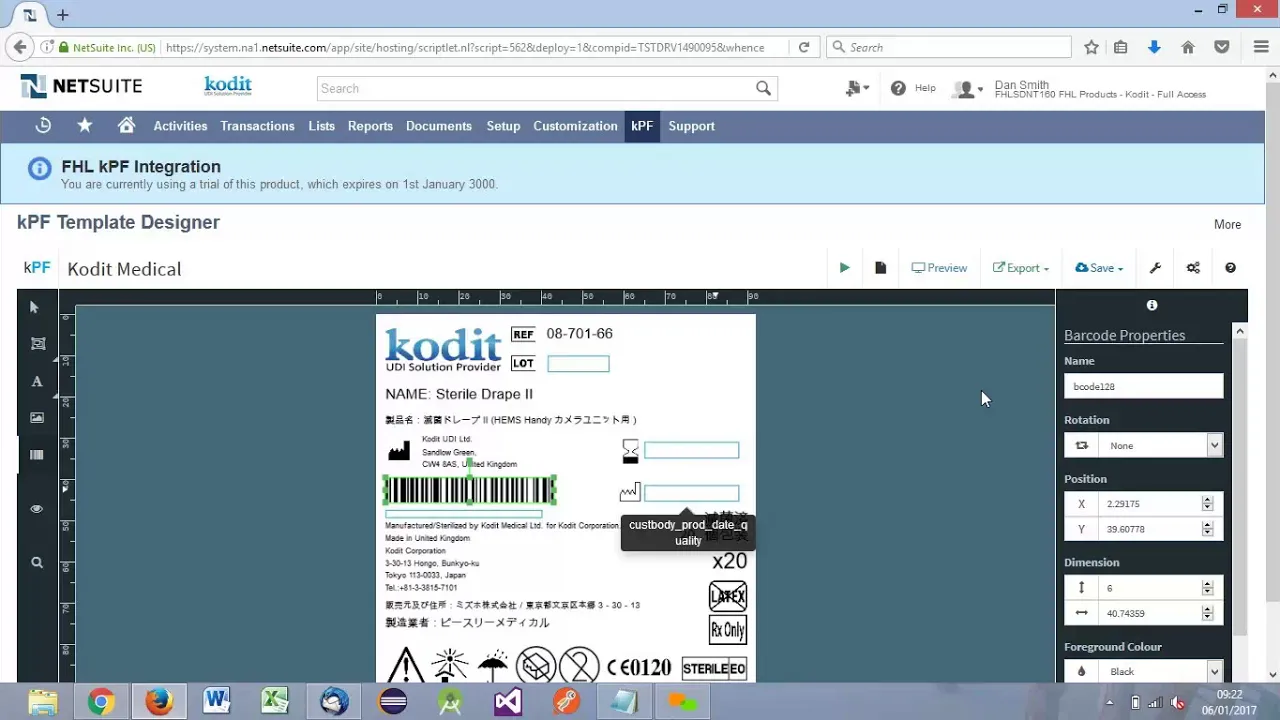The image size is (1280, 720).
Task: Go to NetSuite Home icon
Action: click(x=126, y=126)
